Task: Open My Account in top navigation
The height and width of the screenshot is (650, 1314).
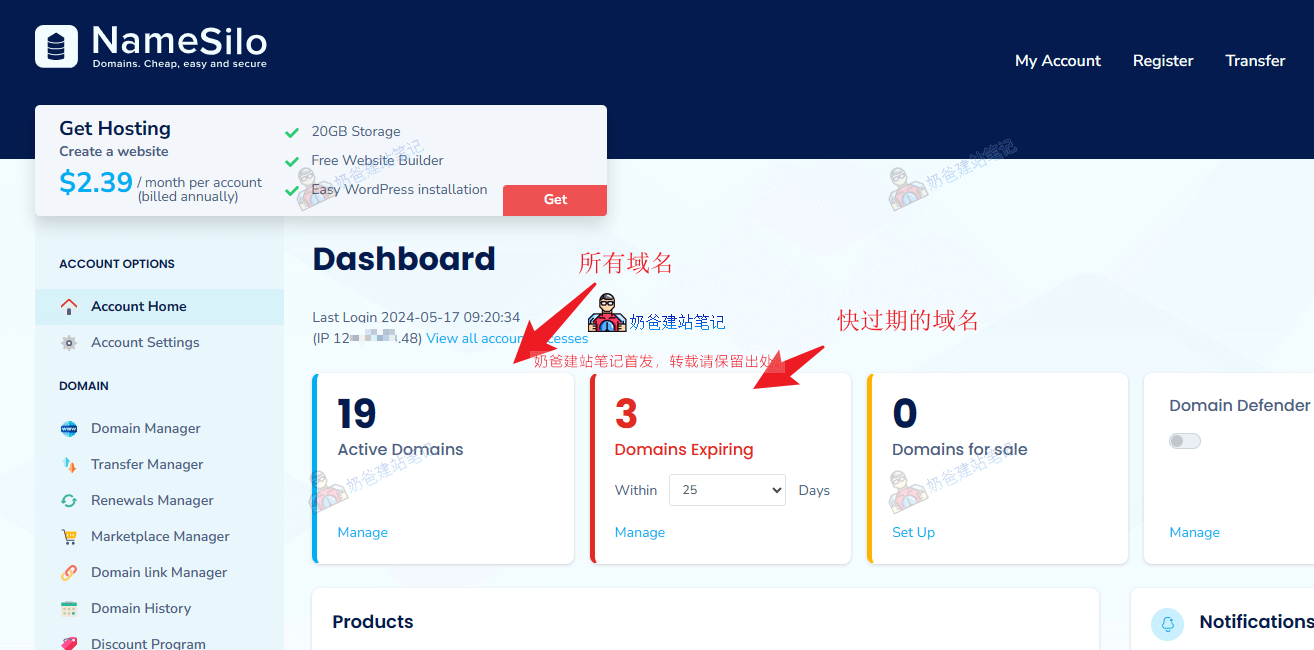Action: point(1057,61)
